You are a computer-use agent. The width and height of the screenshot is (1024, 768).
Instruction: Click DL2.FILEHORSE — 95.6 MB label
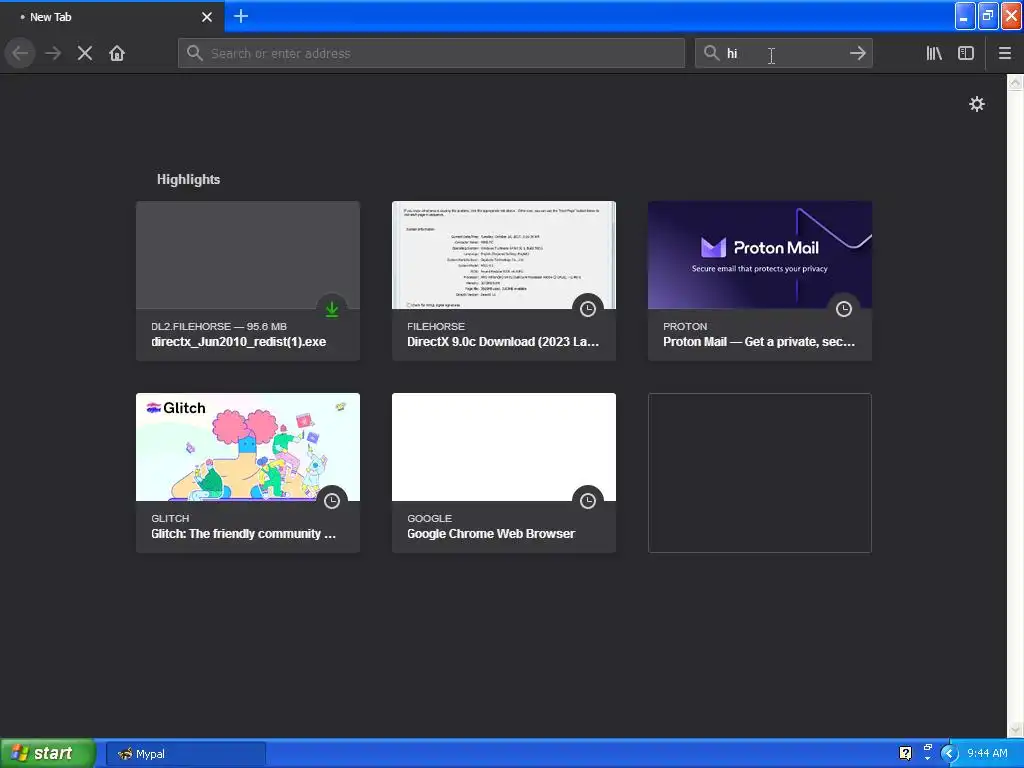point(219,327)
